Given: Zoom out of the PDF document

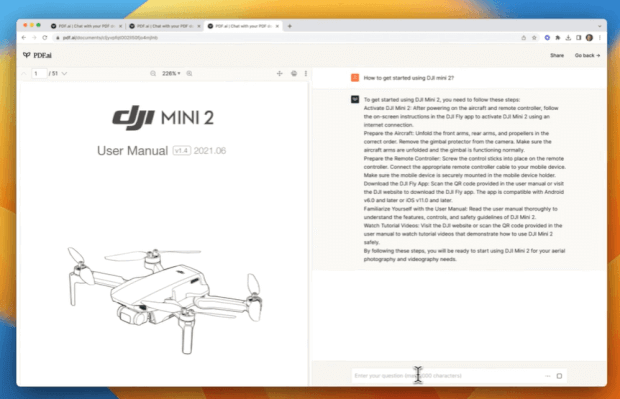Looking at the screenshot, I should click(x=153, y=74).
